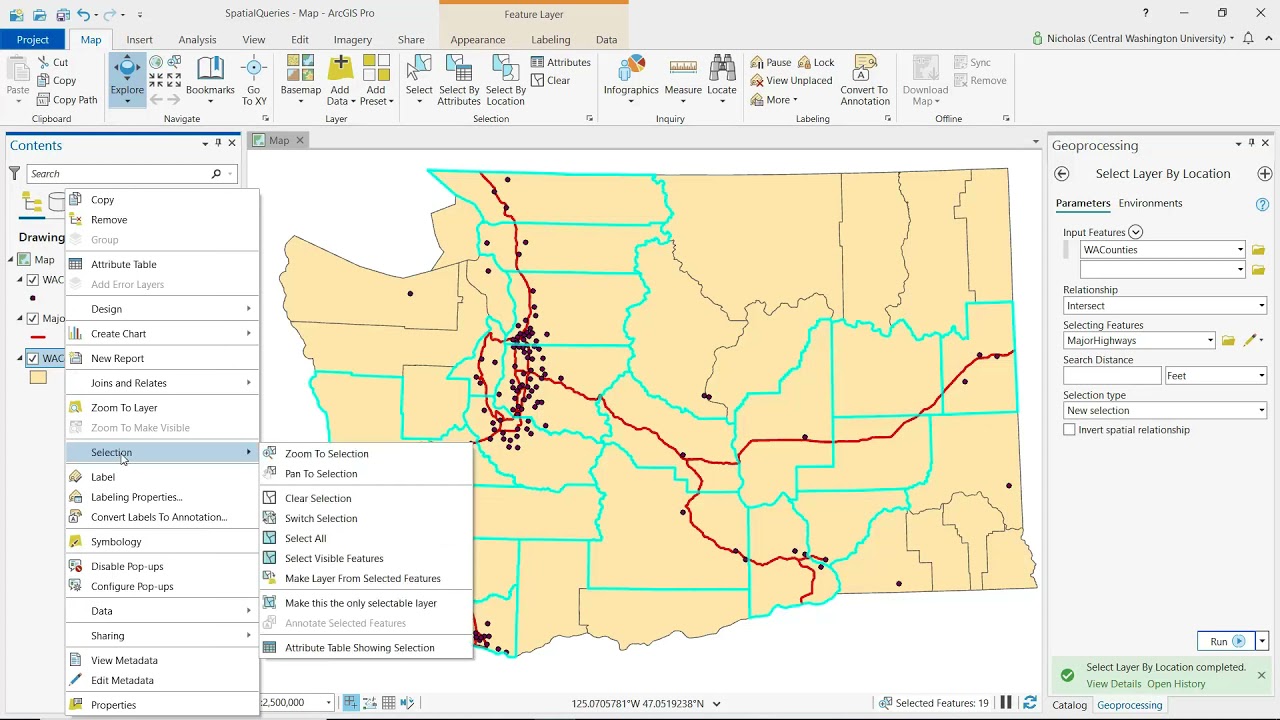Expand the Design submenu

162,309
